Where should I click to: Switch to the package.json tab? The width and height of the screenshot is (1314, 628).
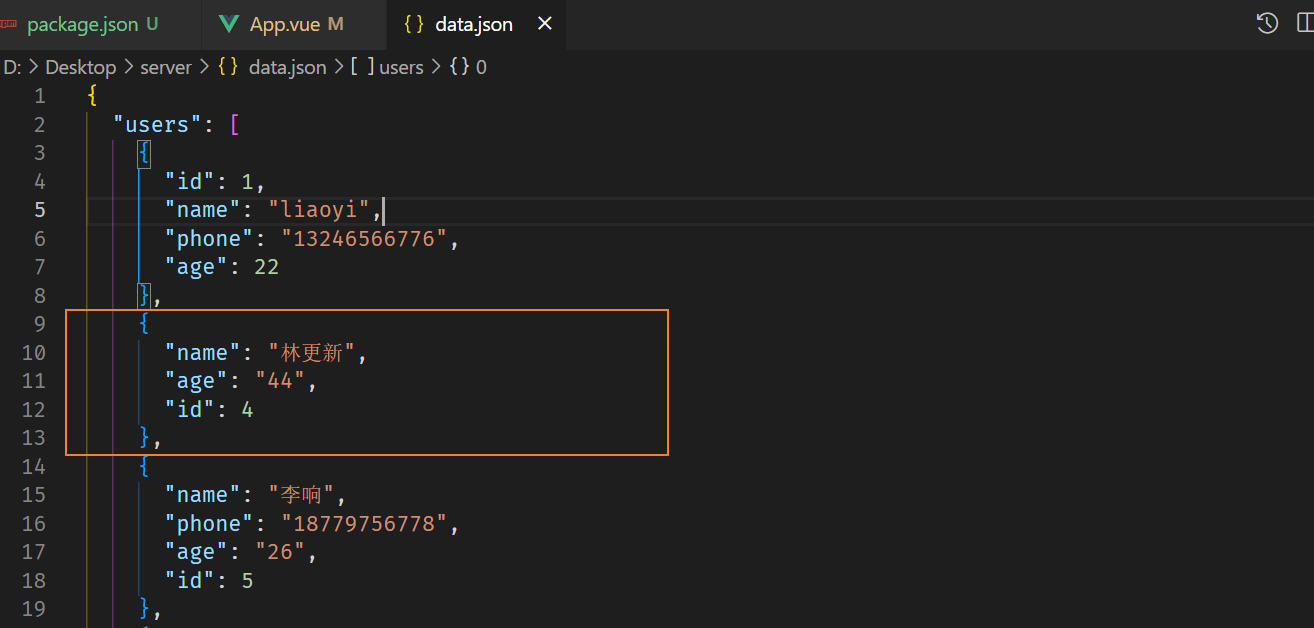(x=82, y=24)
